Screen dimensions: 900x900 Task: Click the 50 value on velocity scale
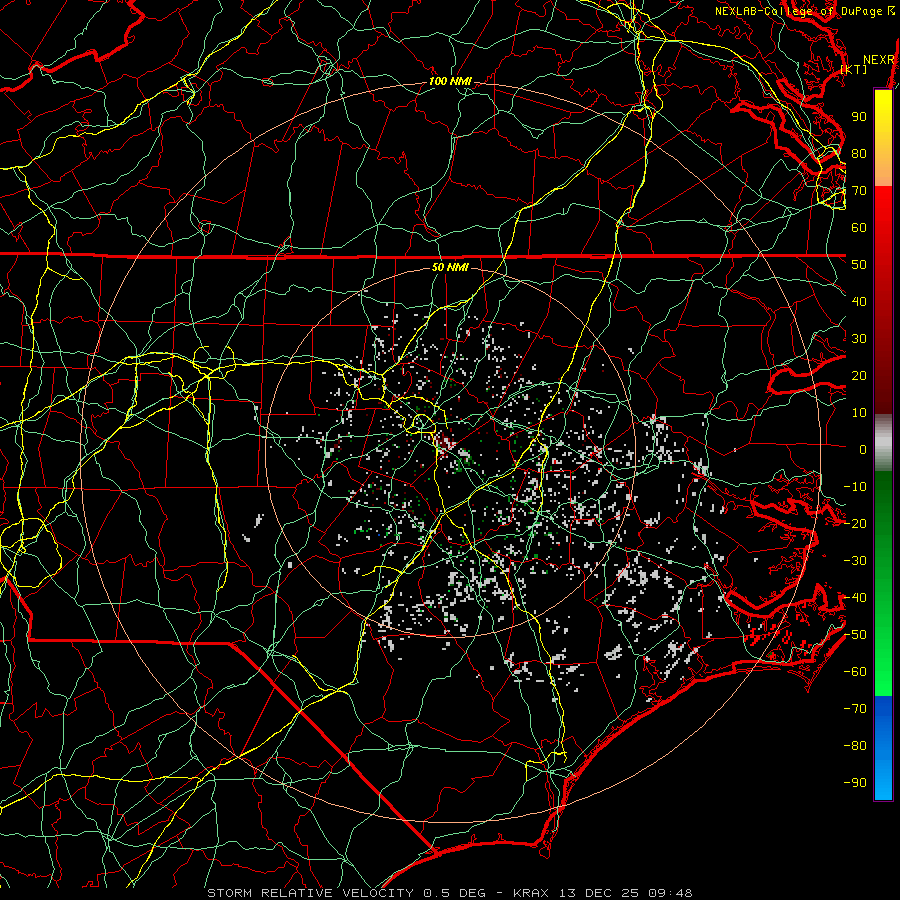[x=859, y=265]
